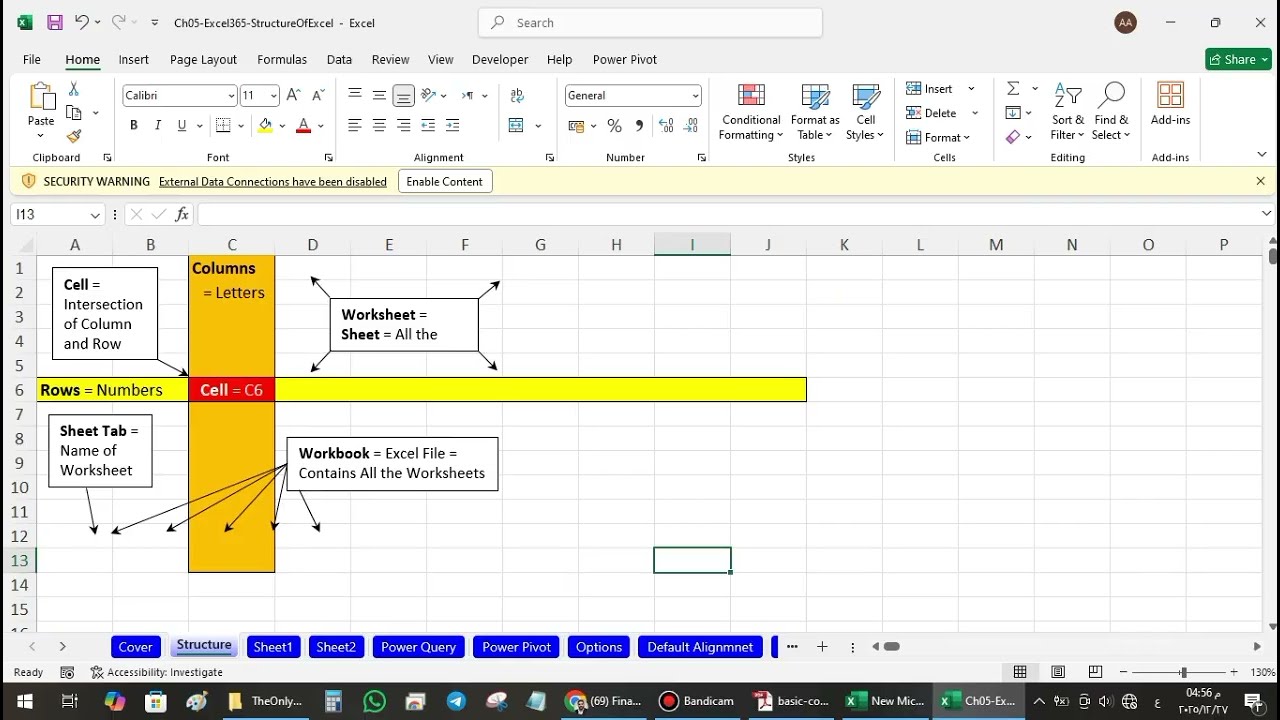Select the Power Query sheet tab
The width and height of the screenshot is (1280, 720).
(418, 647)
